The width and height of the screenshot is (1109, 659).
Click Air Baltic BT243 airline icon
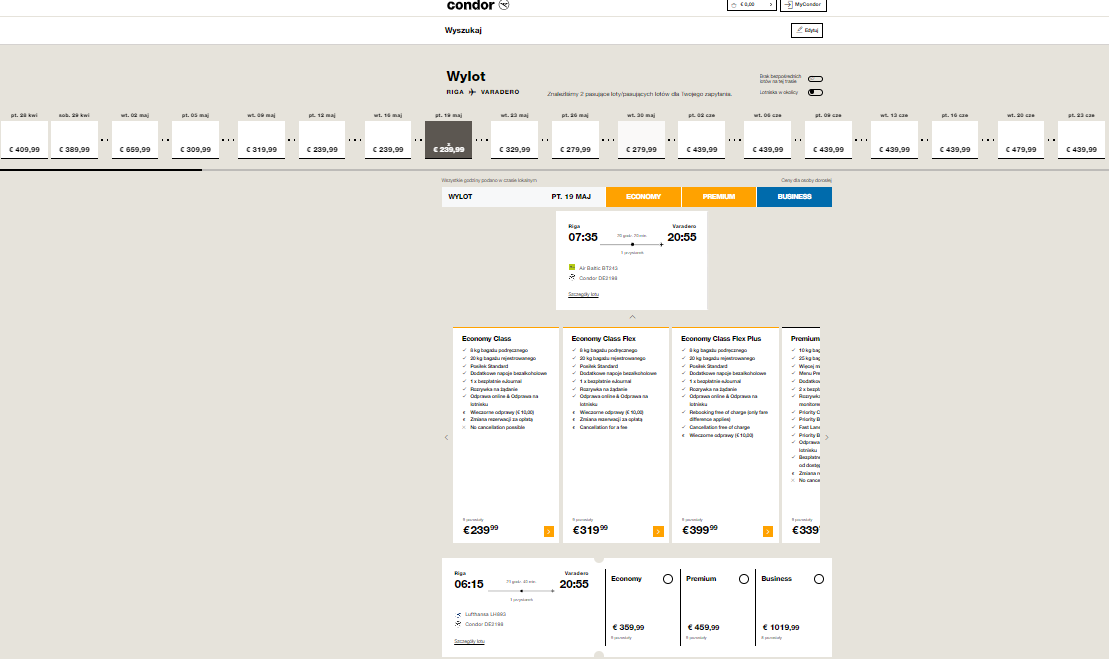[571, 267]
